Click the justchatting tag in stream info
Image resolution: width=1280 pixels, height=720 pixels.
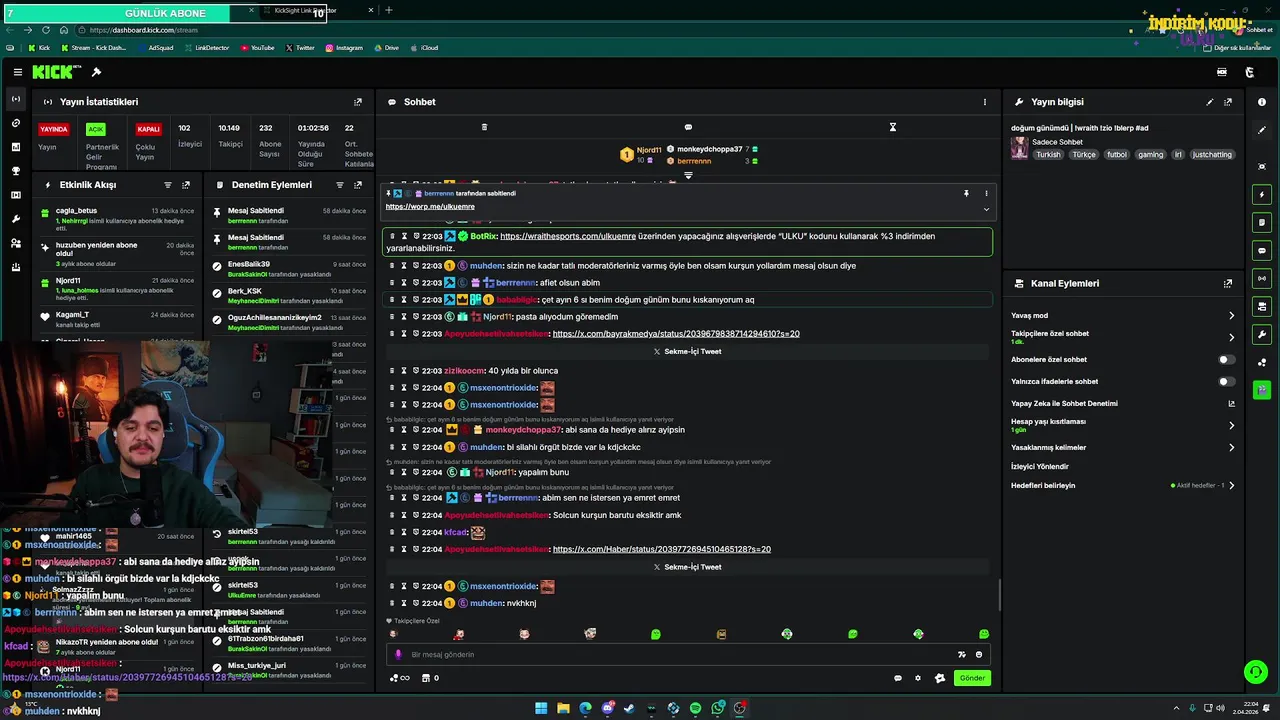coord(1213,155)
